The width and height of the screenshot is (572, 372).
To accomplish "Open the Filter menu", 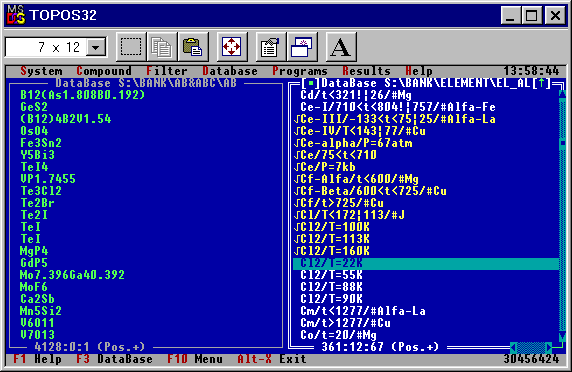I will (x=167, y=71).
